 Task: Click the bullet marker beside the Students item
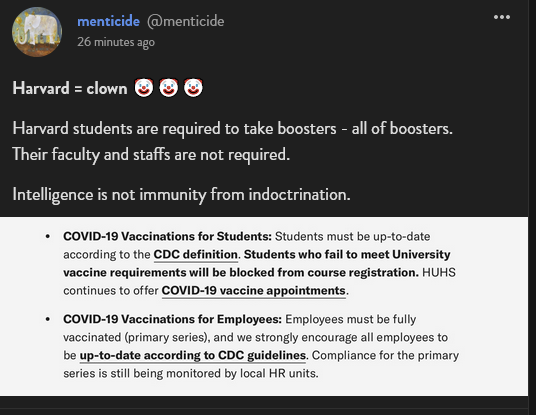tap(48, 237)
